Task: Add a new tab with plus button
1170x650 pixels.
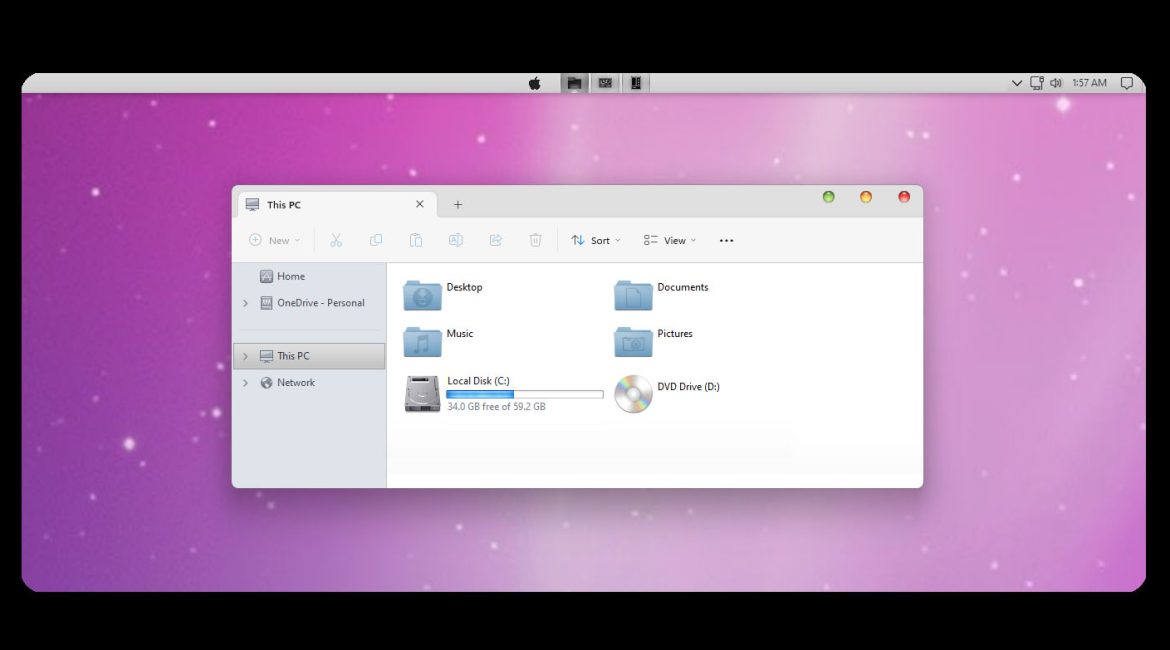Action: [458, 205]
